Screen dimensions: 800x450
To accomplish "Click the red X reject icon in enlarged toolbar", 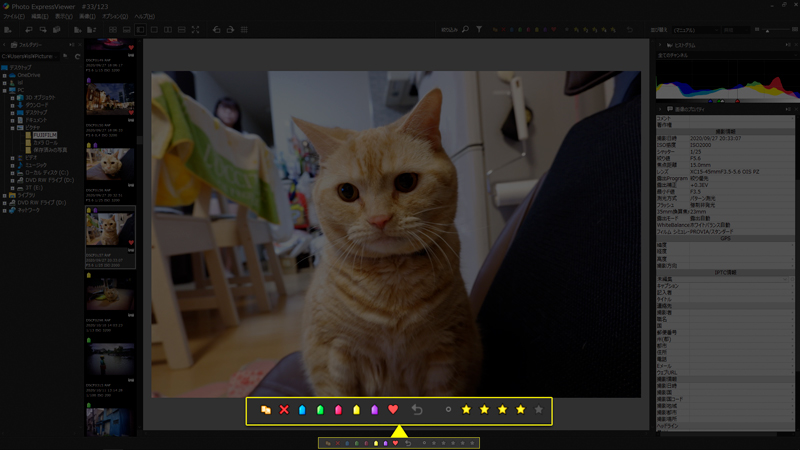I will tap(284, 410).
